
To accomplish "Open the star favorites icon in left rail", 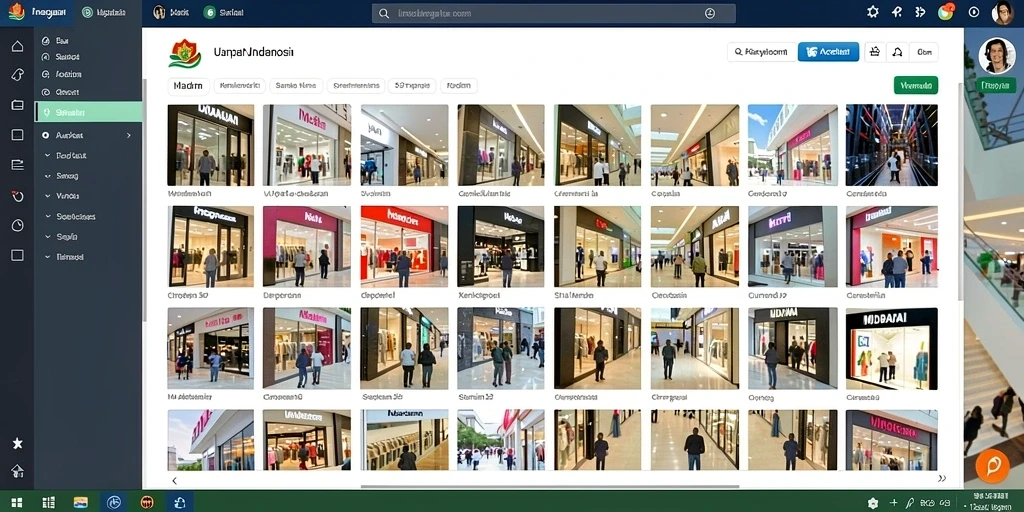I will [18, 443].
